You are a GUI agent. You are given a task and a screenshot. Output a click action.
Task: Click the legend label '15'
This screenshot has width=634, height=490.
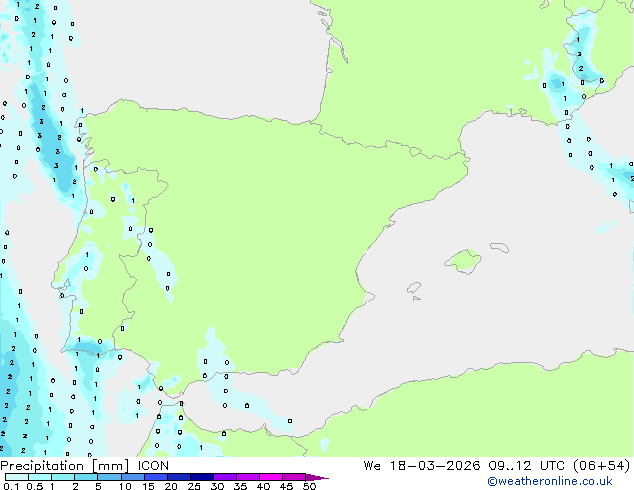[x=148, y=486]
